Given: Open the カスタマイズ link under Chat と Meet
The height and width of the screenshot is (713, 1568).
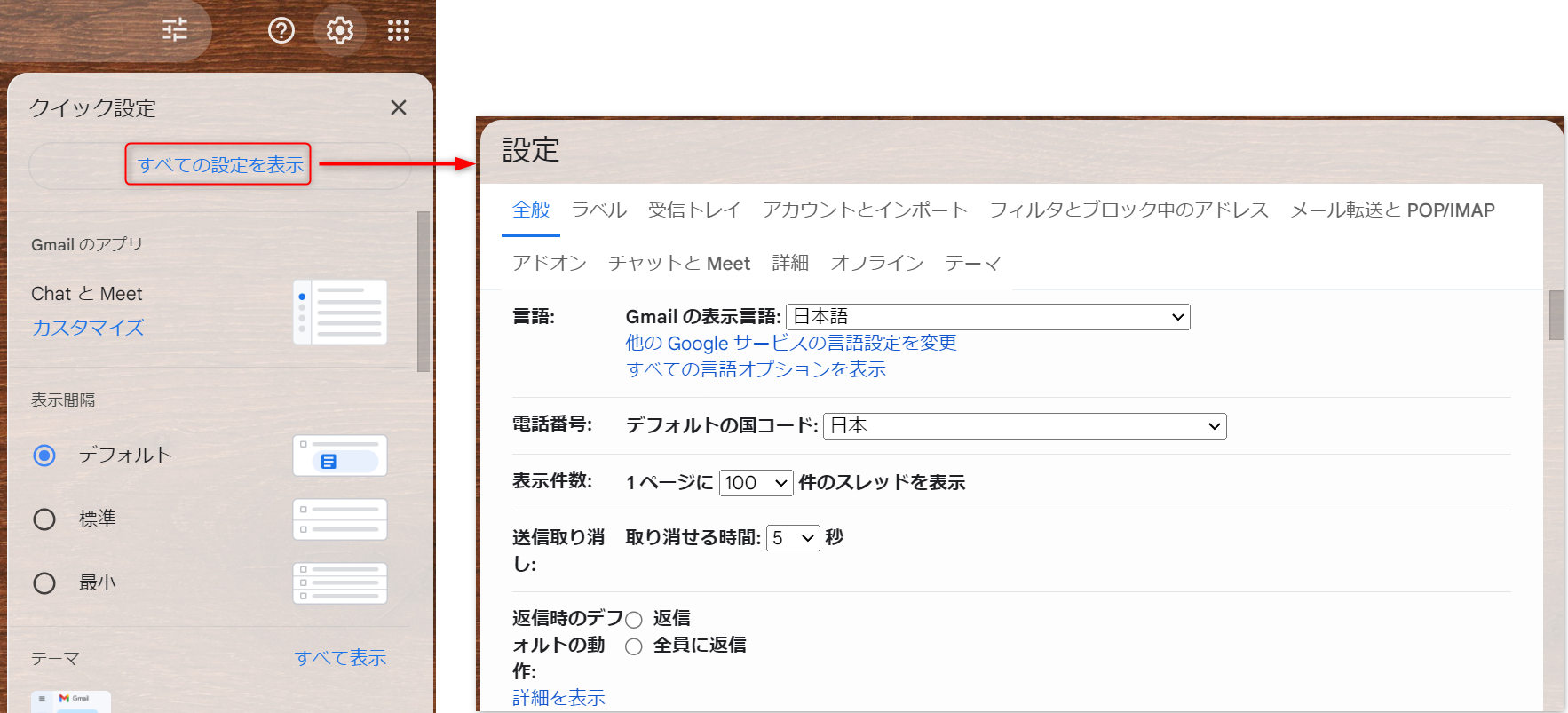Looking at the screenshot, I should [88, 328].
